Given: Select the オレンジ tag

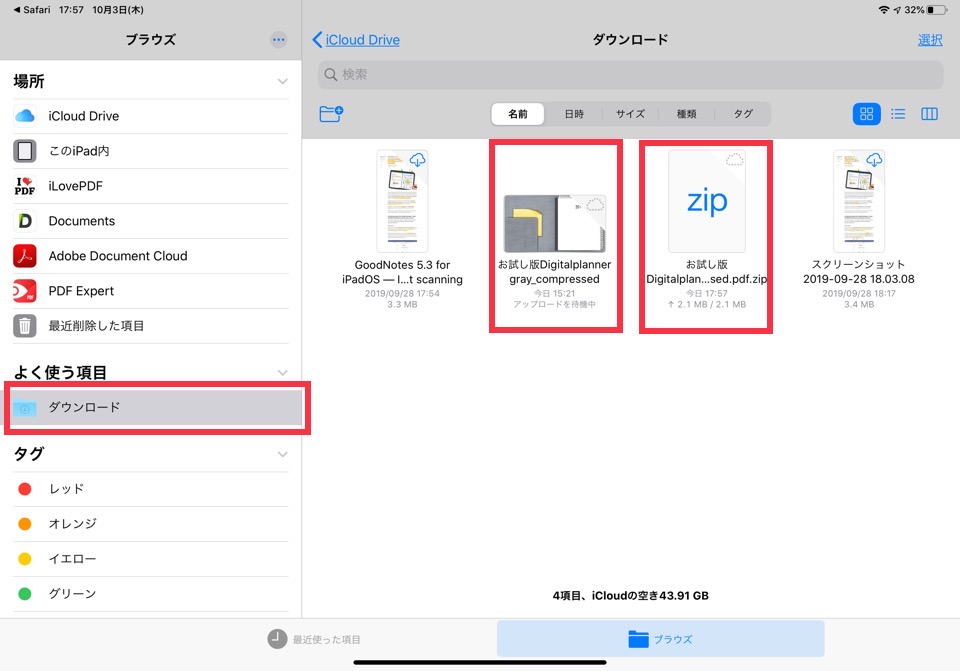Looking at the screenshot, I should 151,524.
